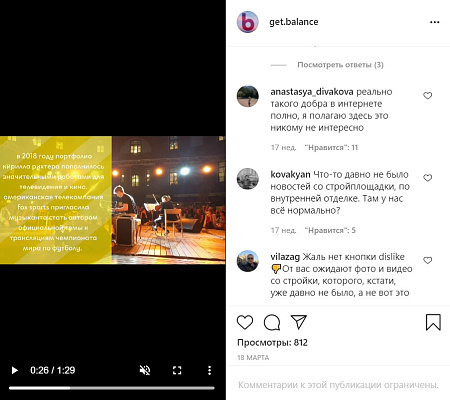Expand Посмотреть ответы (3) replies
This screenshot has height=400, width=450.
tap(340, 65)
